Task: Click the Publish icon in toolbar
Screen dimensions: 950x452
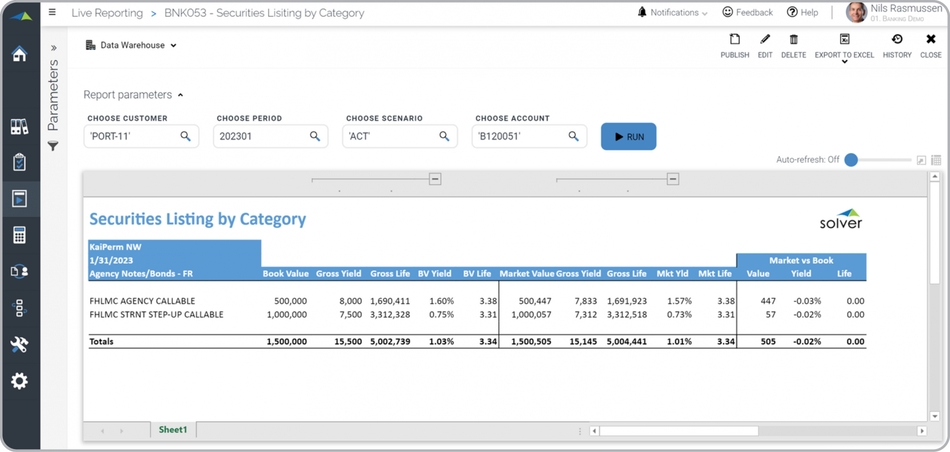Action: 734,40
